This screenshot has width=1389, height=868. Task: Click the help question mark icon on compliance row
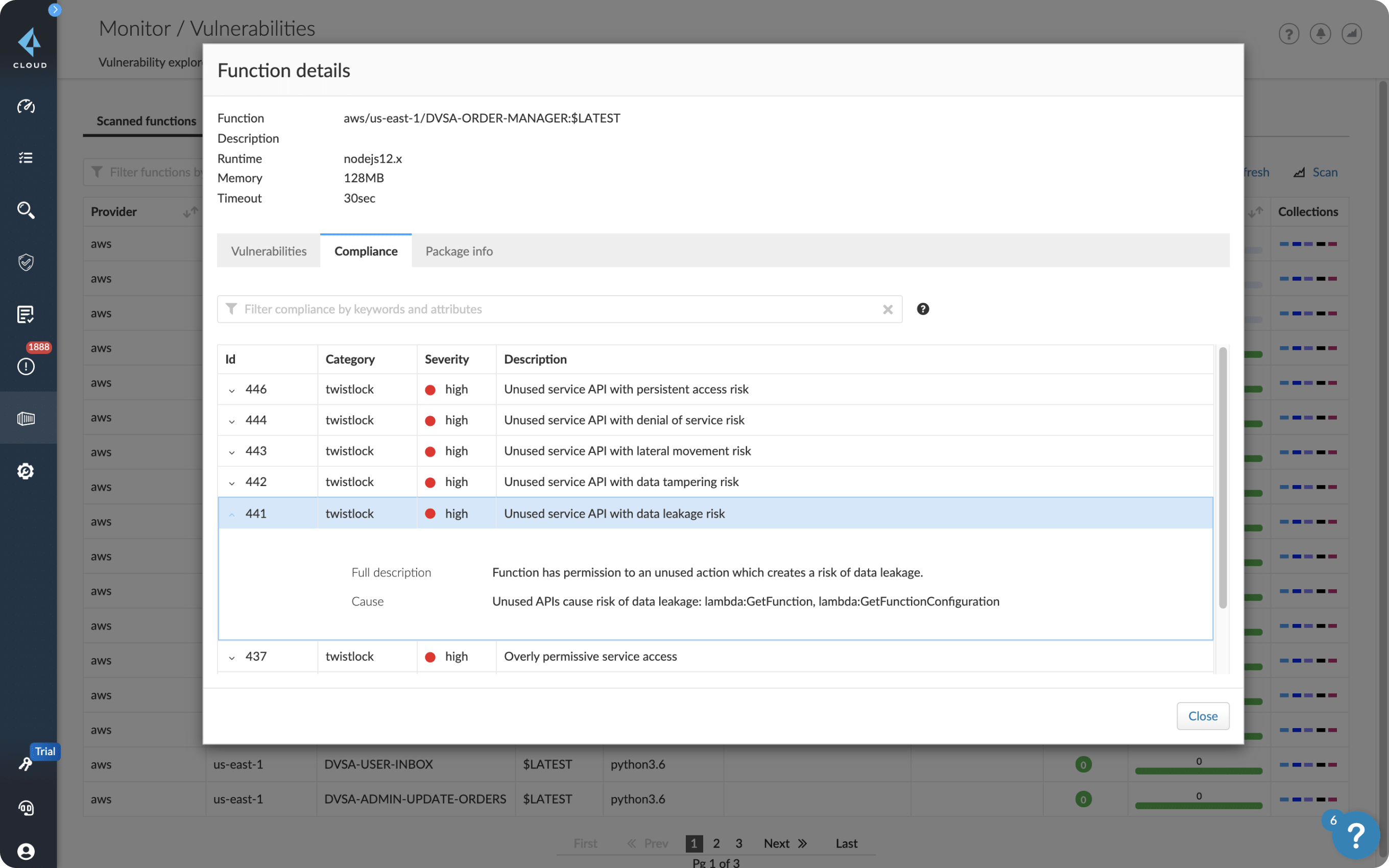pos(922,308)
